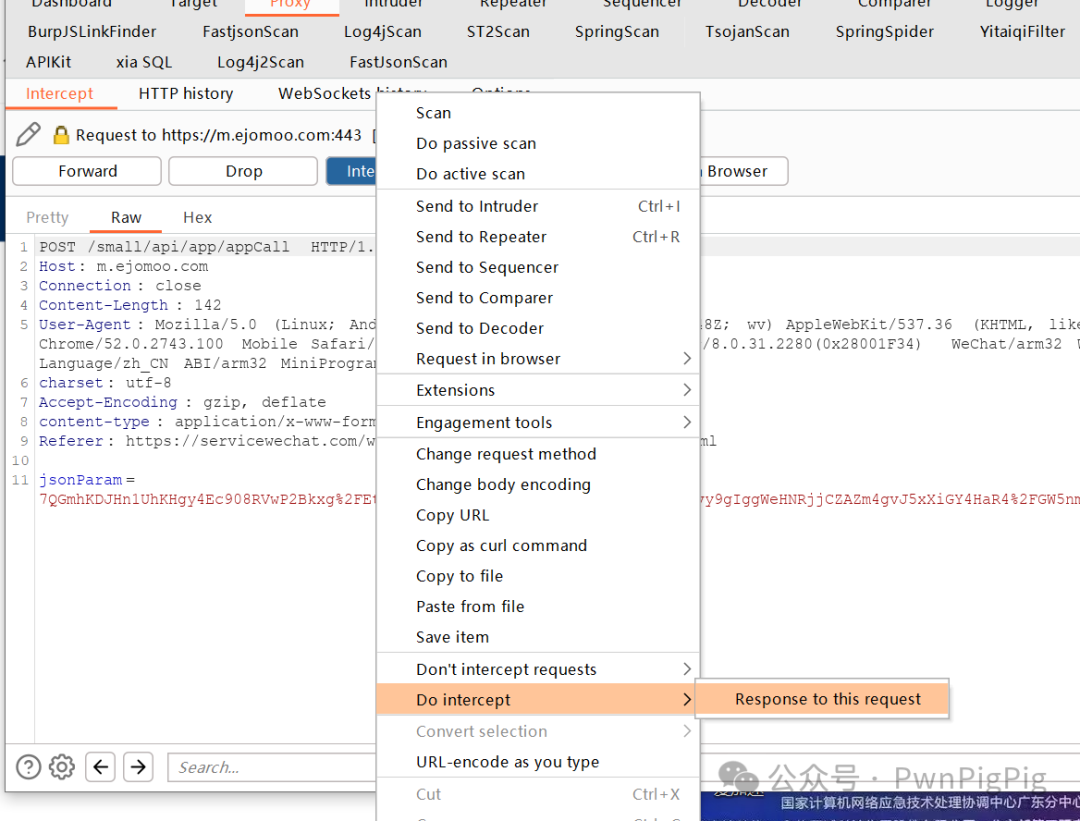
Task: Select Paste from file
Action: pyautogui.click(x=538, y=606)
